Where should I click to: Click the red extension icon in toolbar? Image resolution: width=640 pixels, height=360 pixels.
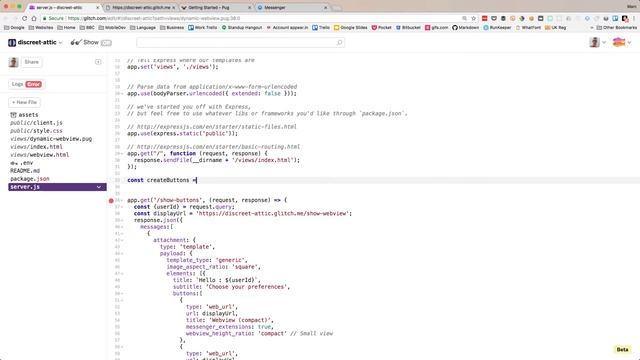(484, 18)
